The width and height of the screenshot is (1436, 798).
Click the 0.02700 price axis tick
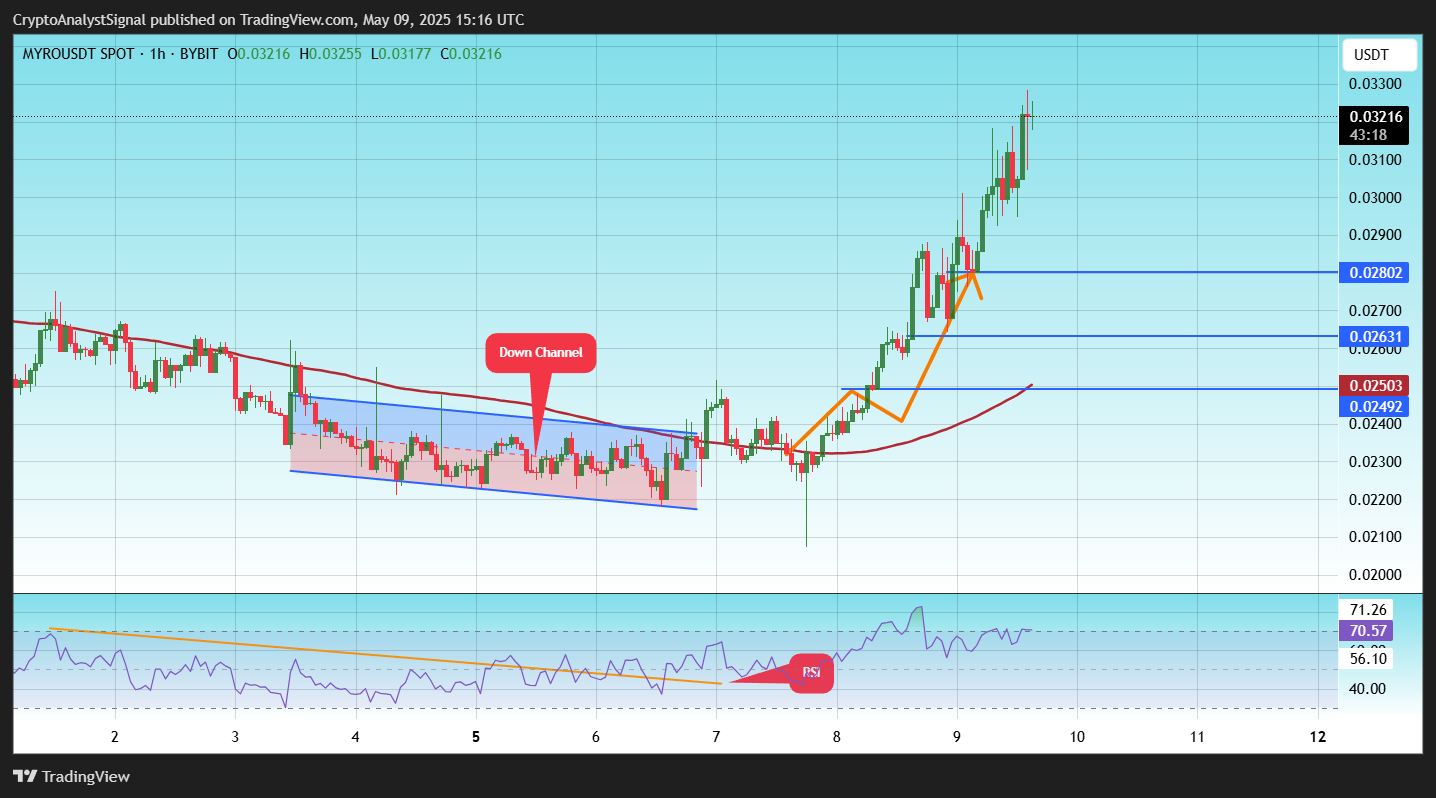[x=1376, y=311]
